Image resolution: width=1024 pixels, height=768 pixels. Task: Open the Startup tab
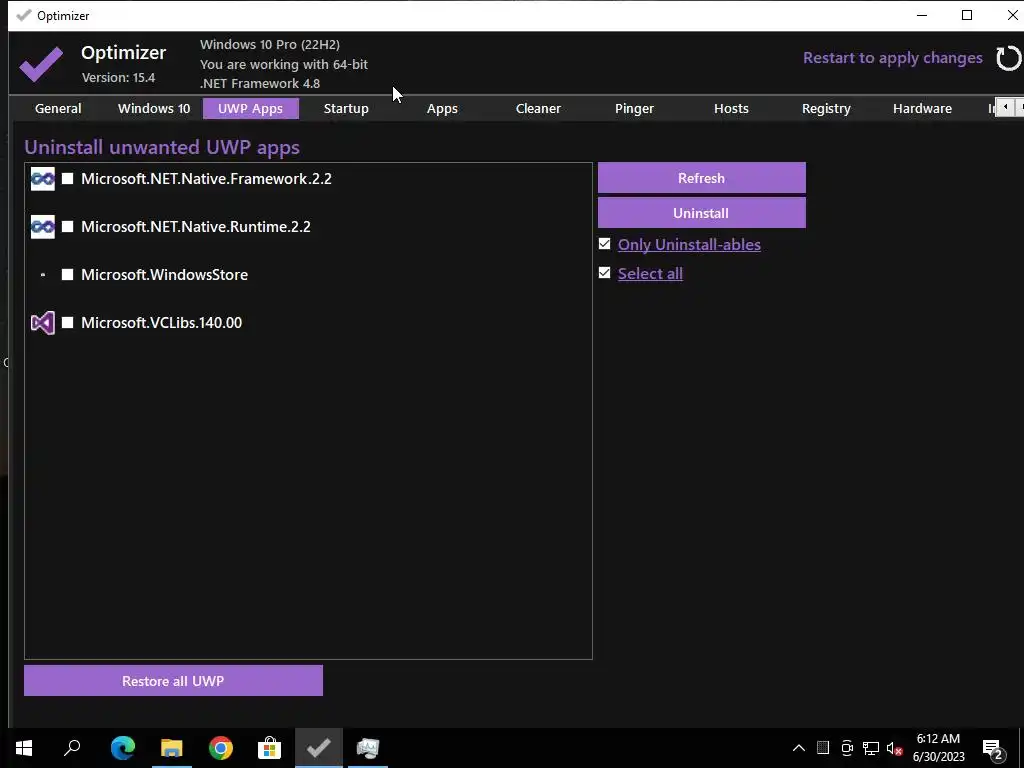coord(346,108)
